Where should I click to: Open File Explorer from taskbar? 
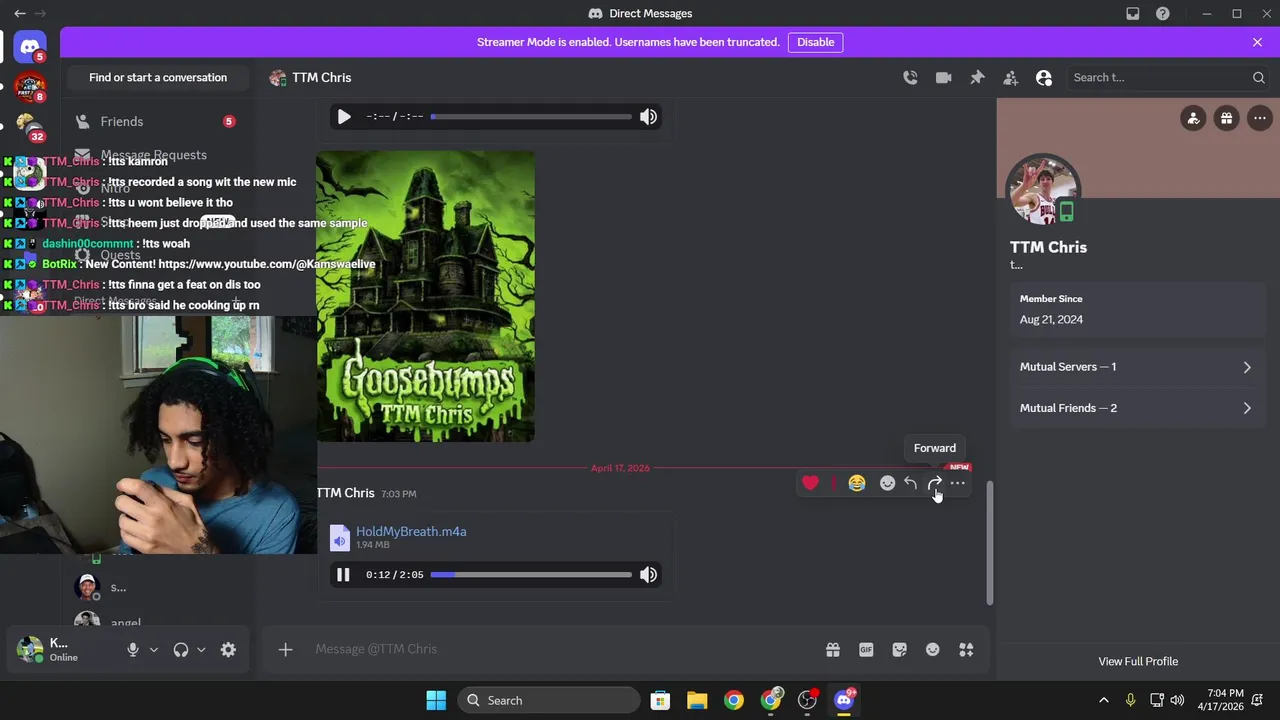click(697, 700)
